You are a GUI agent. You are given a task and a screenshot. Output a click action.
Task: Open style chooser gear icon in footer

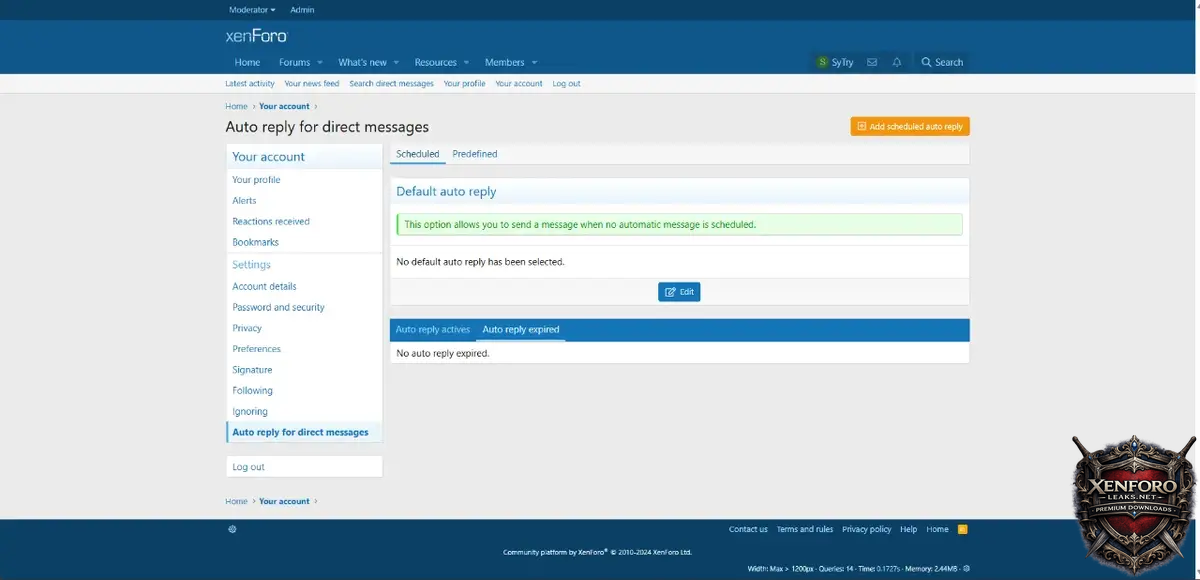(232, 529)
